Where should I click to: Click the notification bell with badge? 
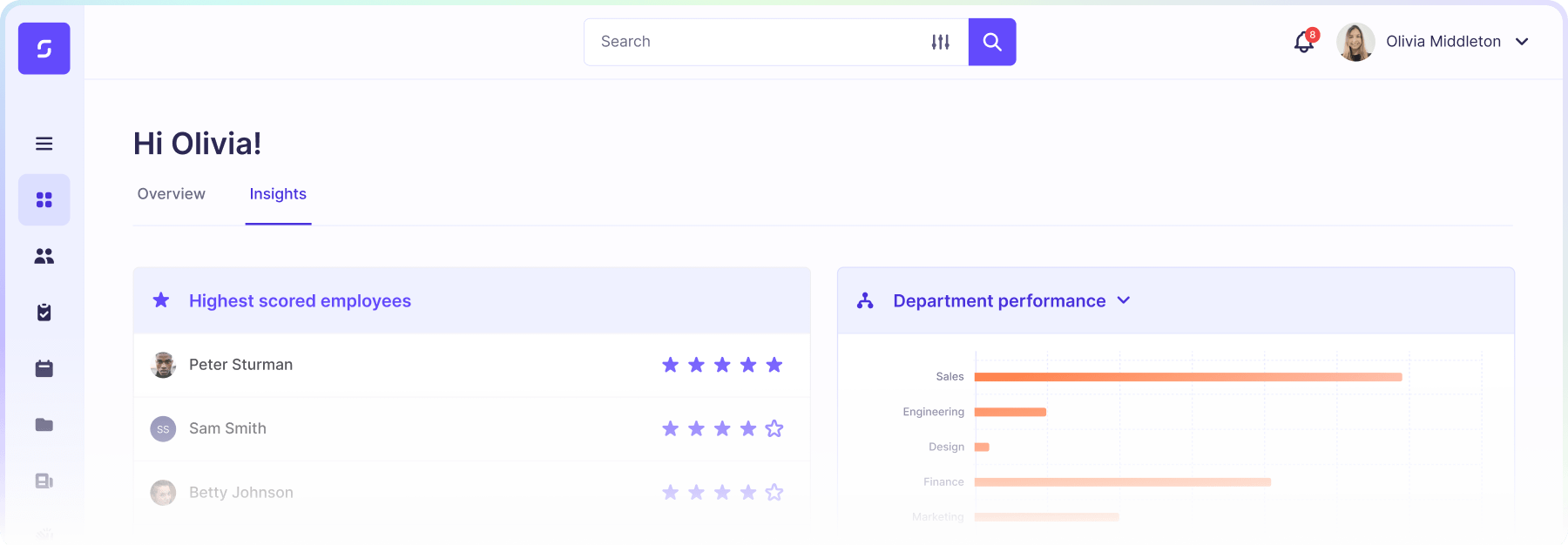tap(1304, 42)
